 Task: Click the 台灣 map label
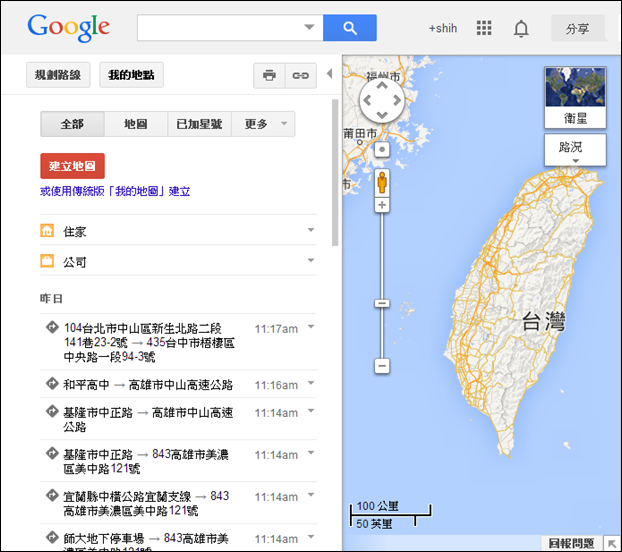point(543,321)
